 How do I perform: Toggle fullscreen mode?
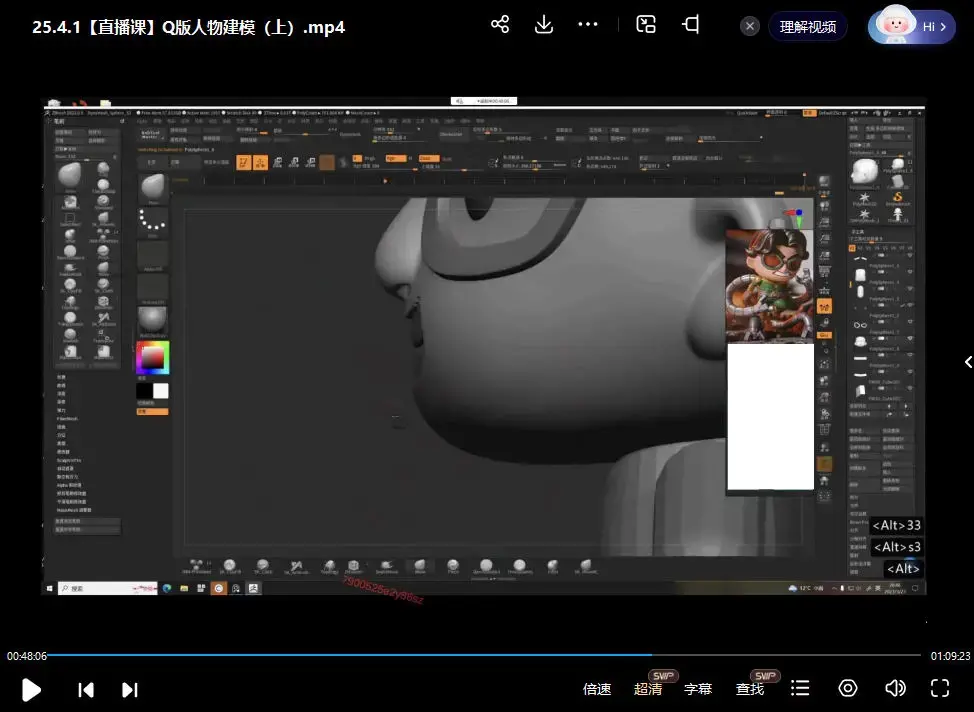pos(940,688)
